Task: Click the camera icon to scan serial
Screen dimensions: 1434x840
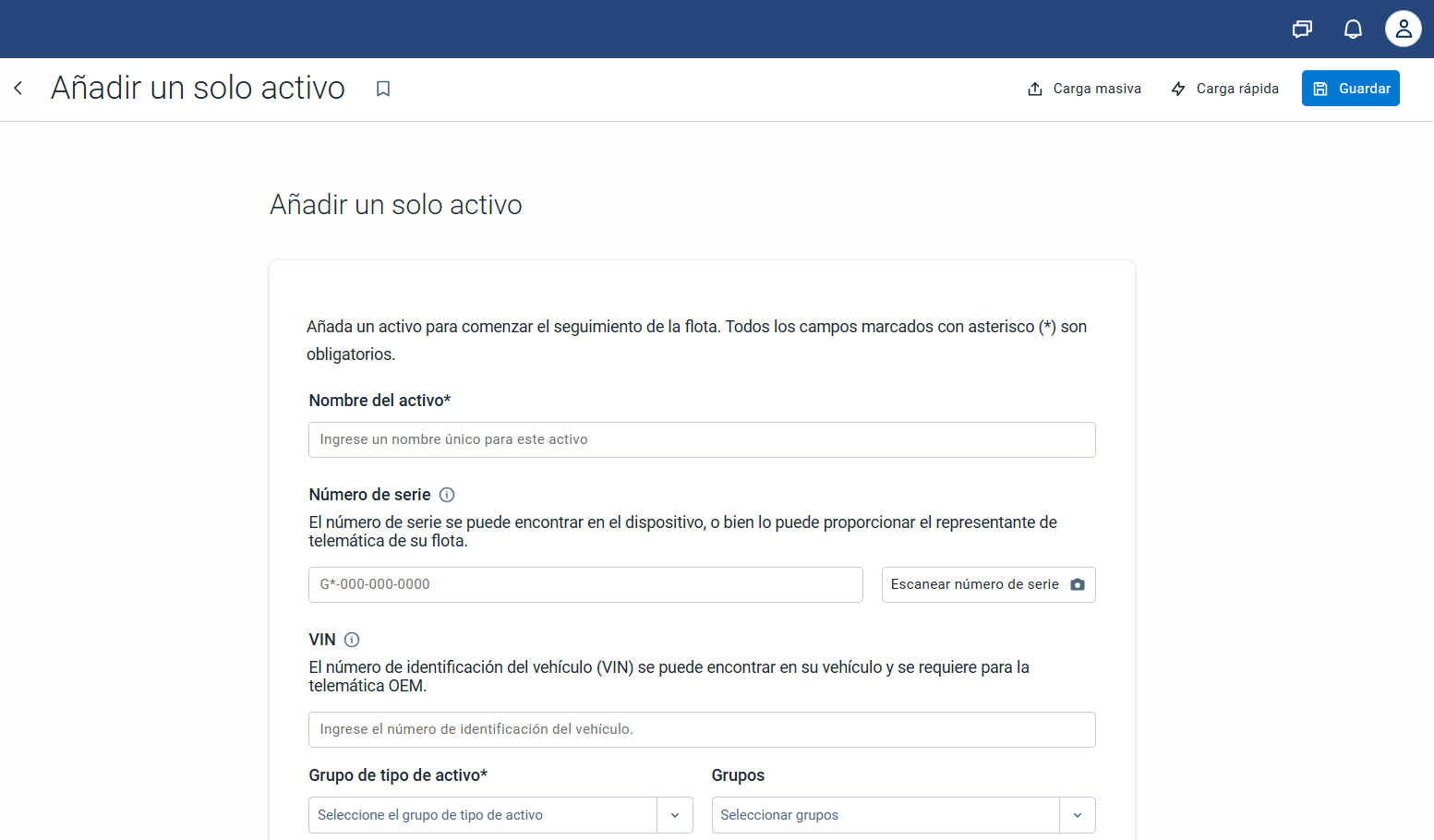Action: coord(1078,584)
